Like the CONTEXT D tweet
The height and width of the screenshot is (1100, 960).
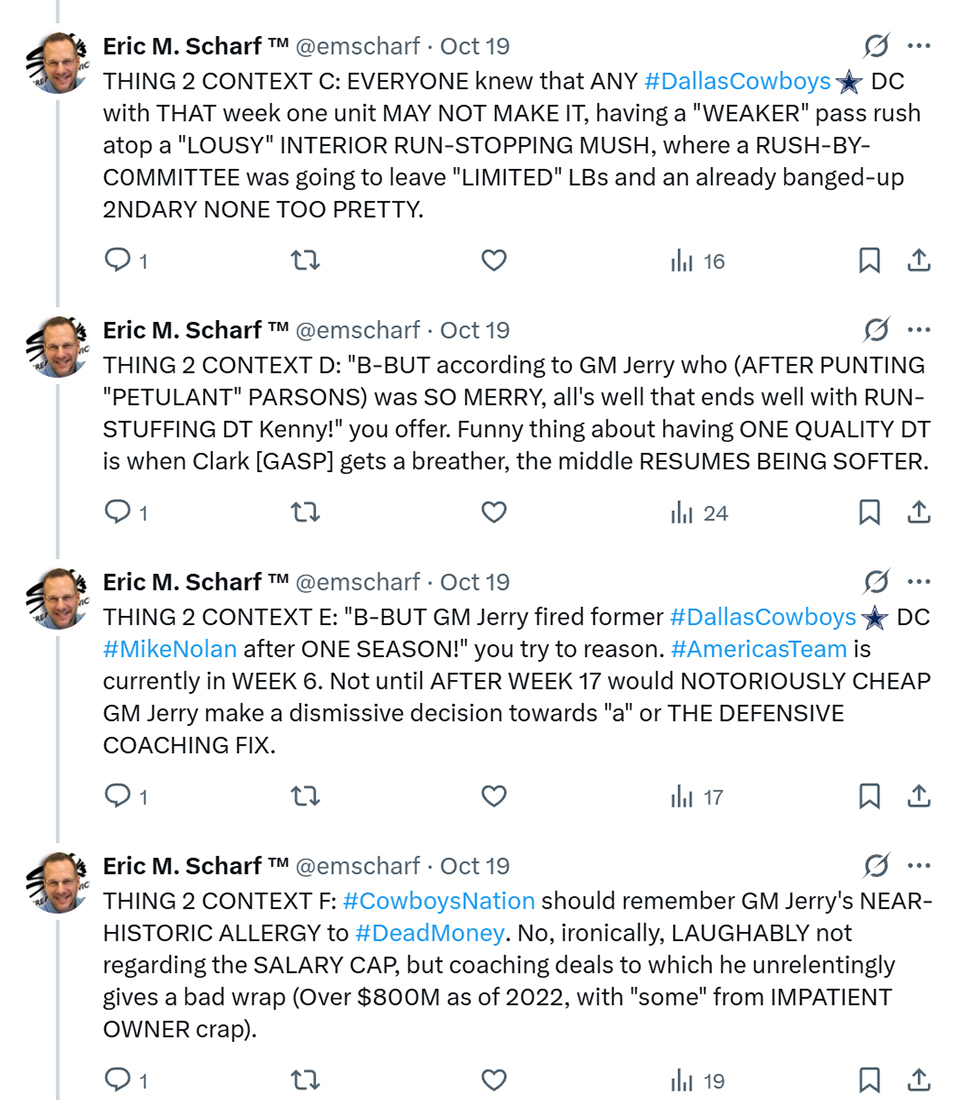[x=494, y=513]
